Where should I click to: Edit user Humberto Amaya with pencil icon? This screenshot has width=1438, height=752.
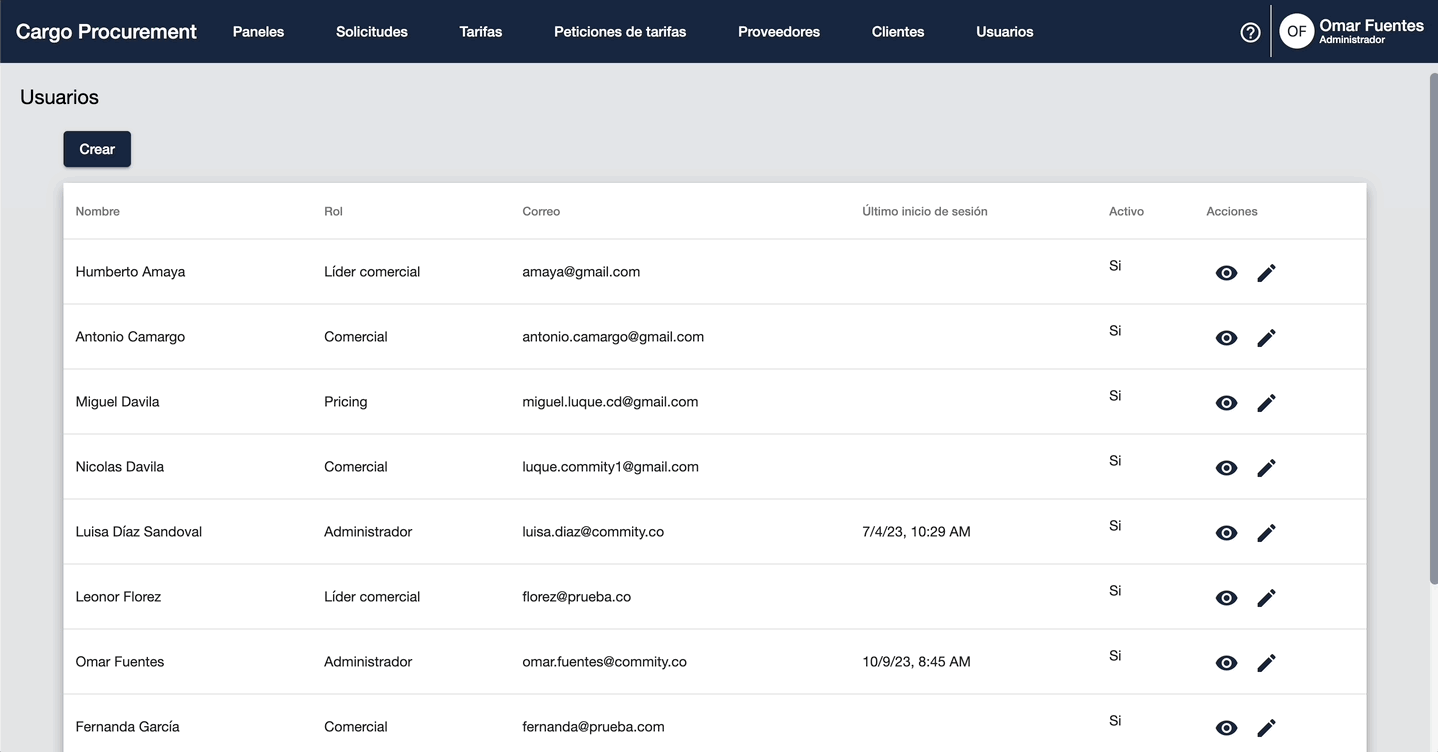1266,273
